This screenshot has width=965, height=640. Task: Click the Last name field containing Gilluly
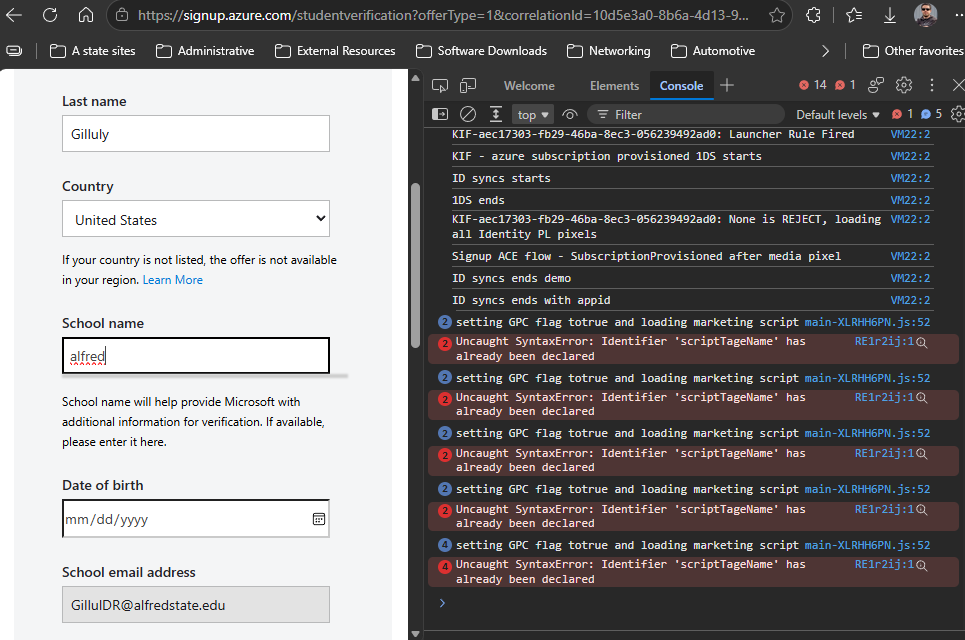pos(196,134)
